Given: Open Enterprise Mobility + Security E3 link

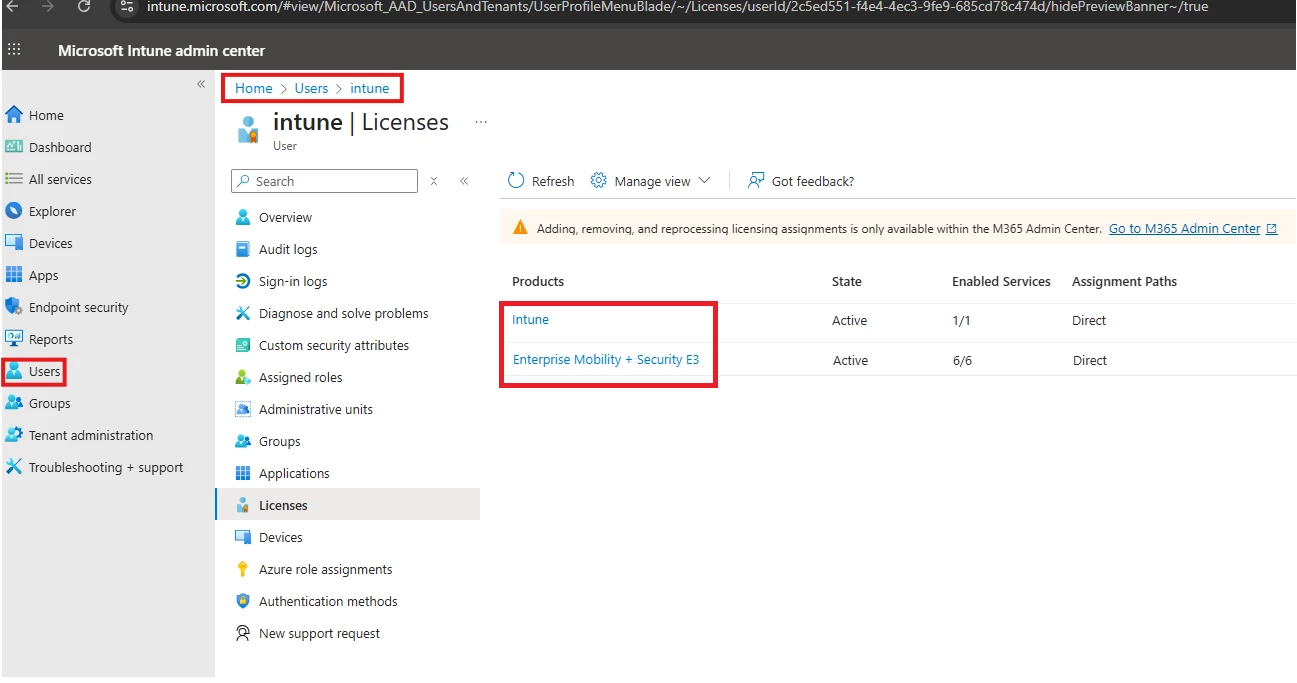Looking at the screenshot, I should [x=606, y=360].
